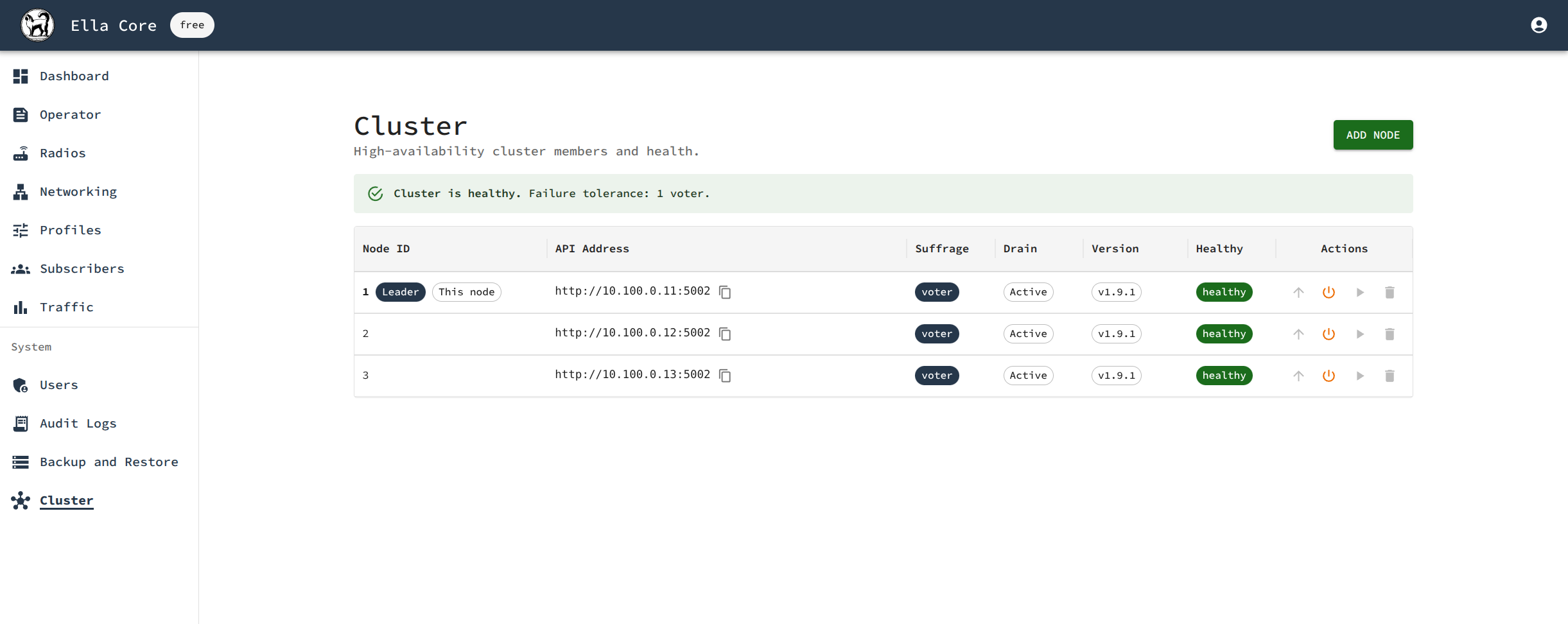Click the promote arrow icon for node 3
The image size is (1568, 624).
point(1298,376)
